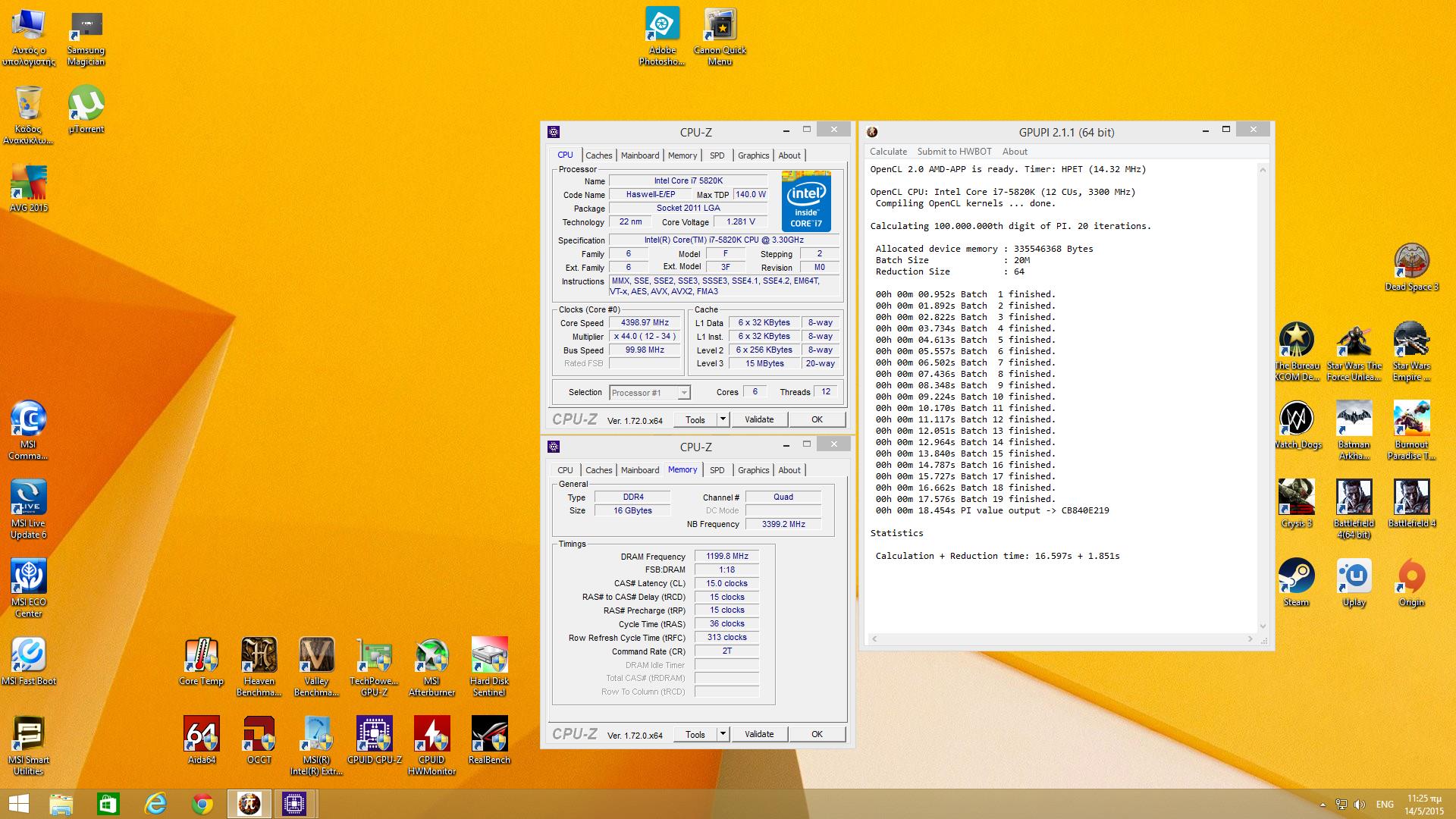Open the Heaven Benchmark shortcut

259,667
